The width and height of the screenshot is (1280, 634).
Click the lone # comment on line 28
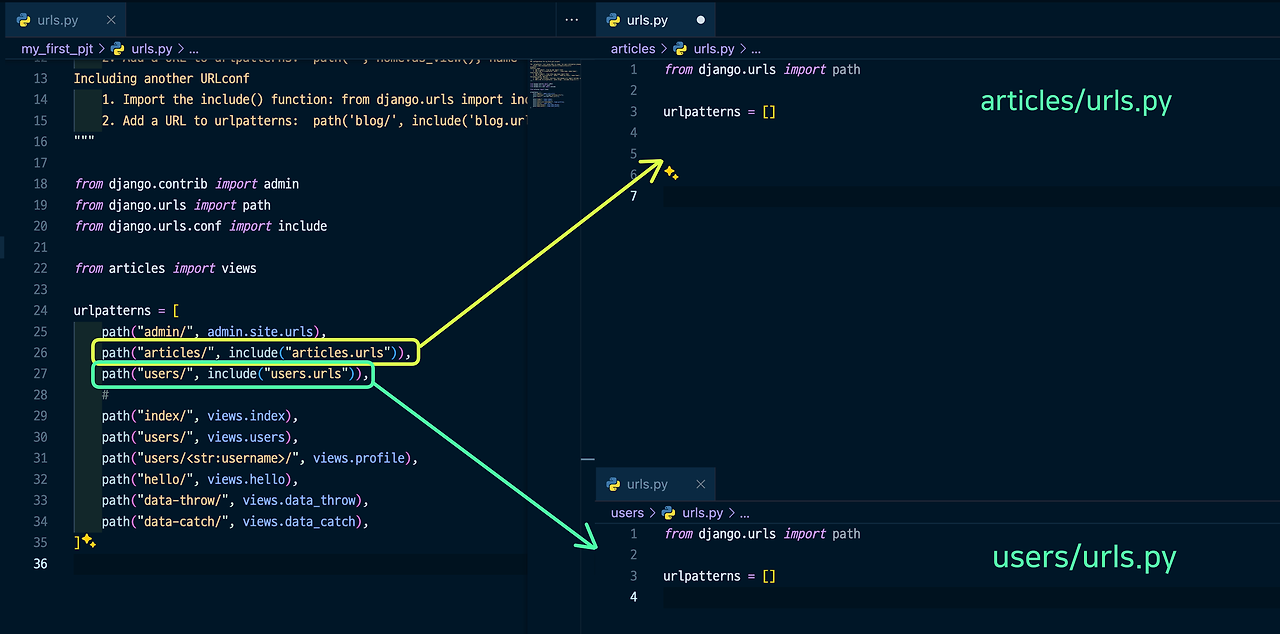105,395
